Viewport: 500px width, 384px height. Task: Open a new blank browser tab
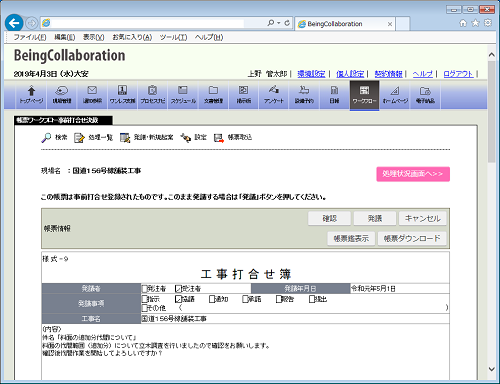[403, 24]
